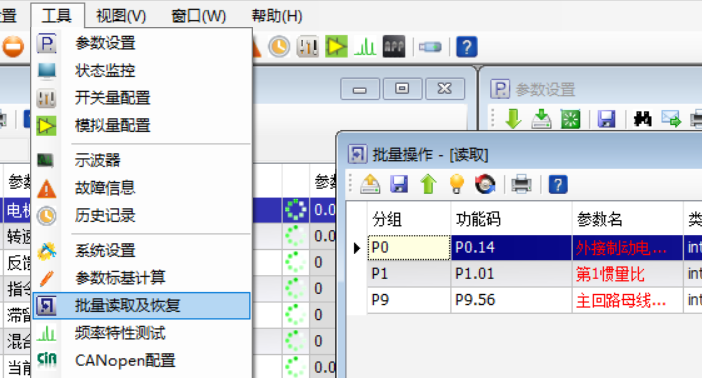Image resolution: width=702 pixels, height=378 pixels.
Task: Select the 主回路母线… parameter name cell
Action: (x=628, y=300)
